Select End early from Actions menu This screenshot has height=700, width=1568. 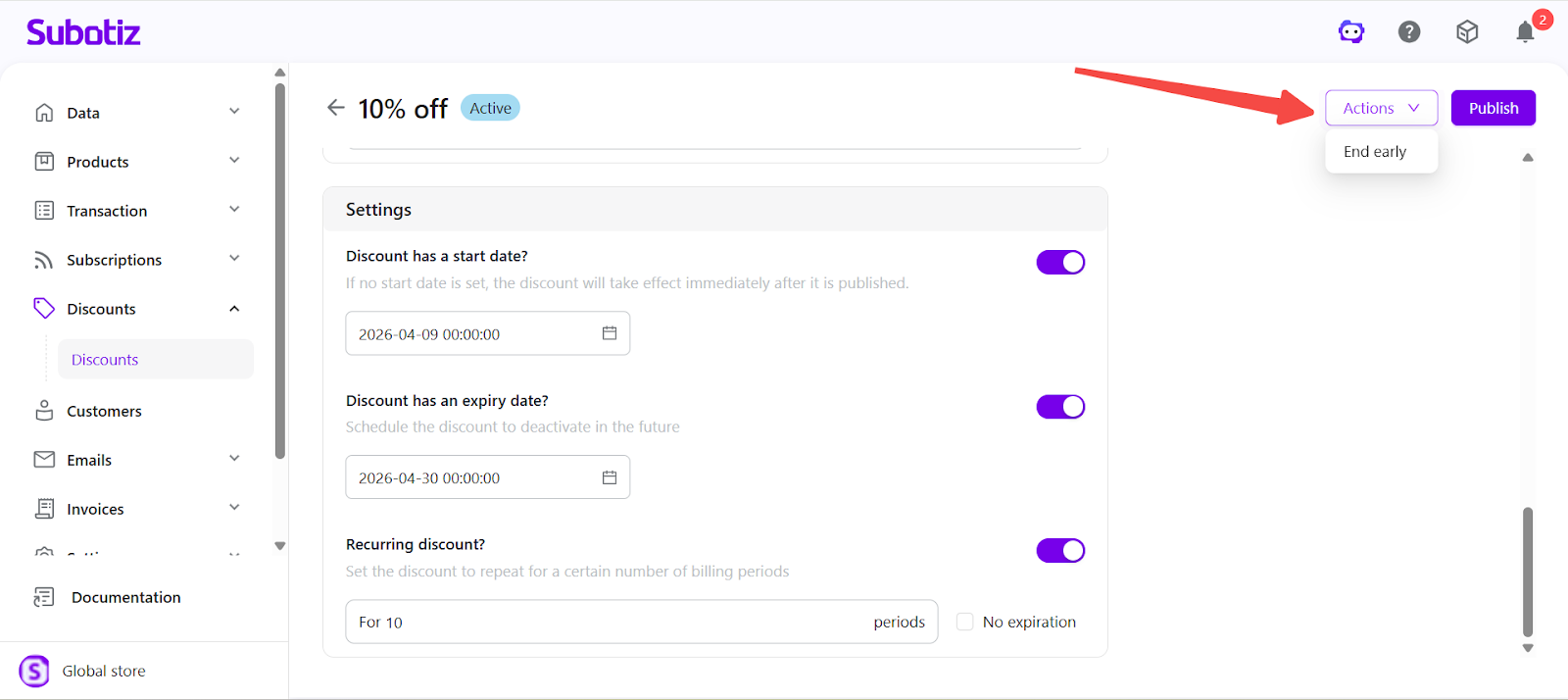click(x=1375, y=152)
